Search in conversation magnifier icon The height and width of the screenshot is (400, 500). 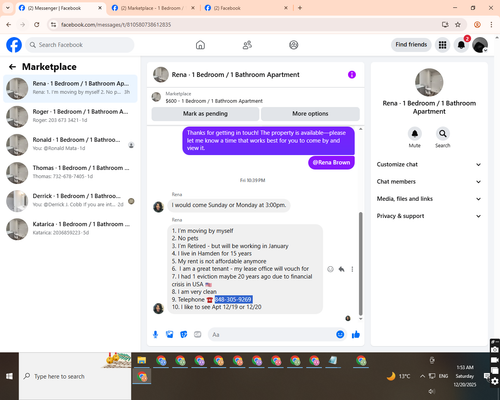tap(443, 134)
